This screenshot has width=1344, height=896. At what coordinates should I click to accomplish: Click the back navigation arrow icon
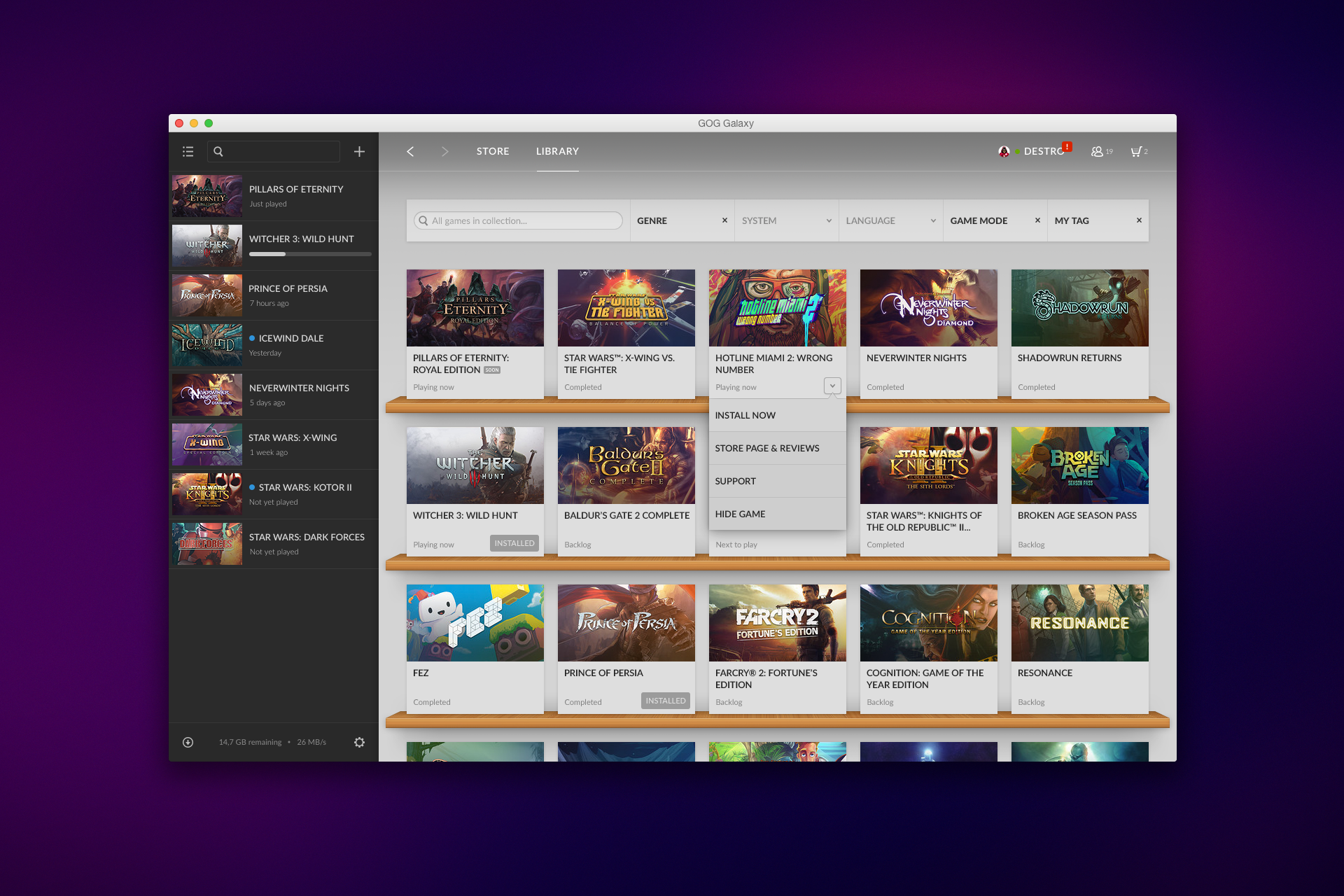pyautogui.click(x=411, y=151)
